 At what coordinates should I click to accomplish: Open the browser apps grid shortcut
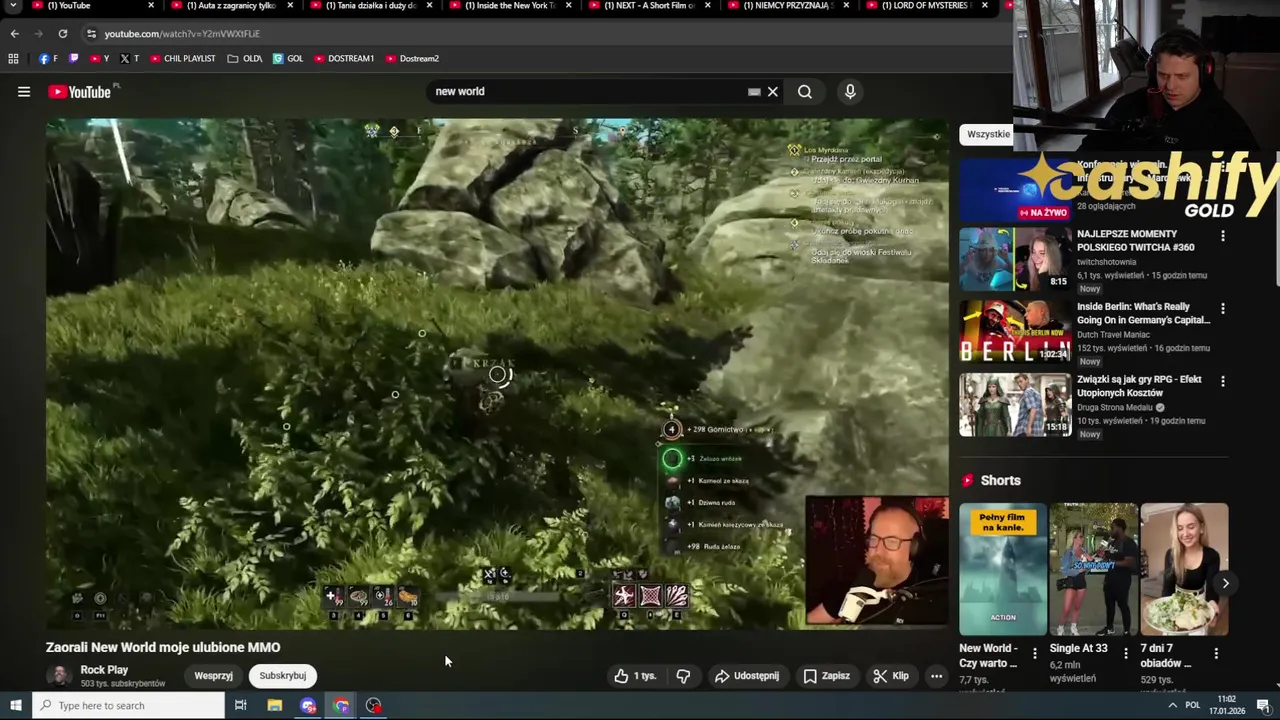pyautogui.click(x=13, y=59)
